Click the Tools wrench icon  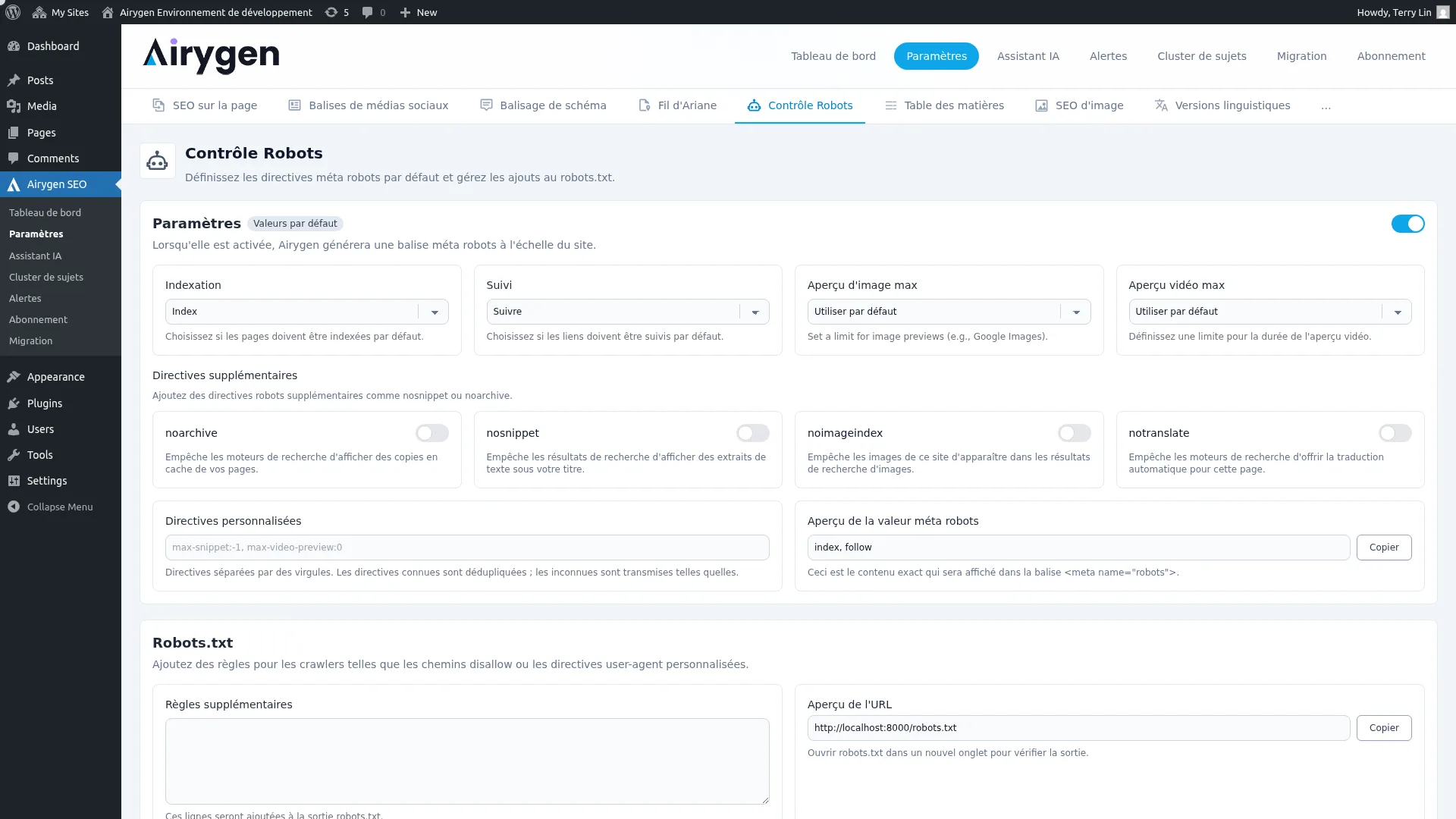click(14, 455)
